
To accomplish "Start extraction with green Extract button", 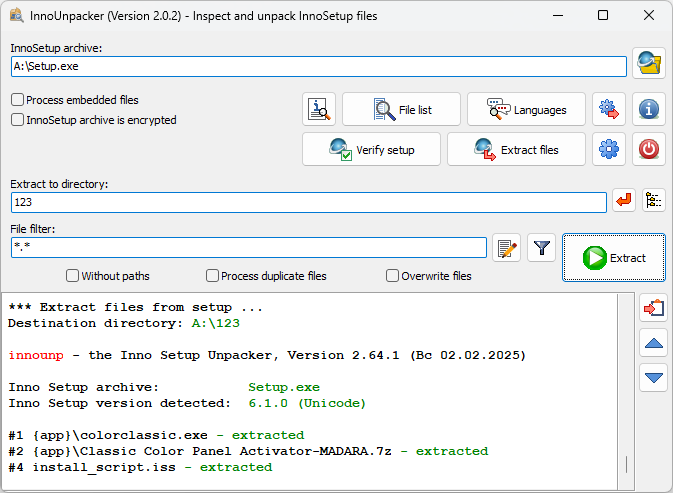I will (614, 257).
